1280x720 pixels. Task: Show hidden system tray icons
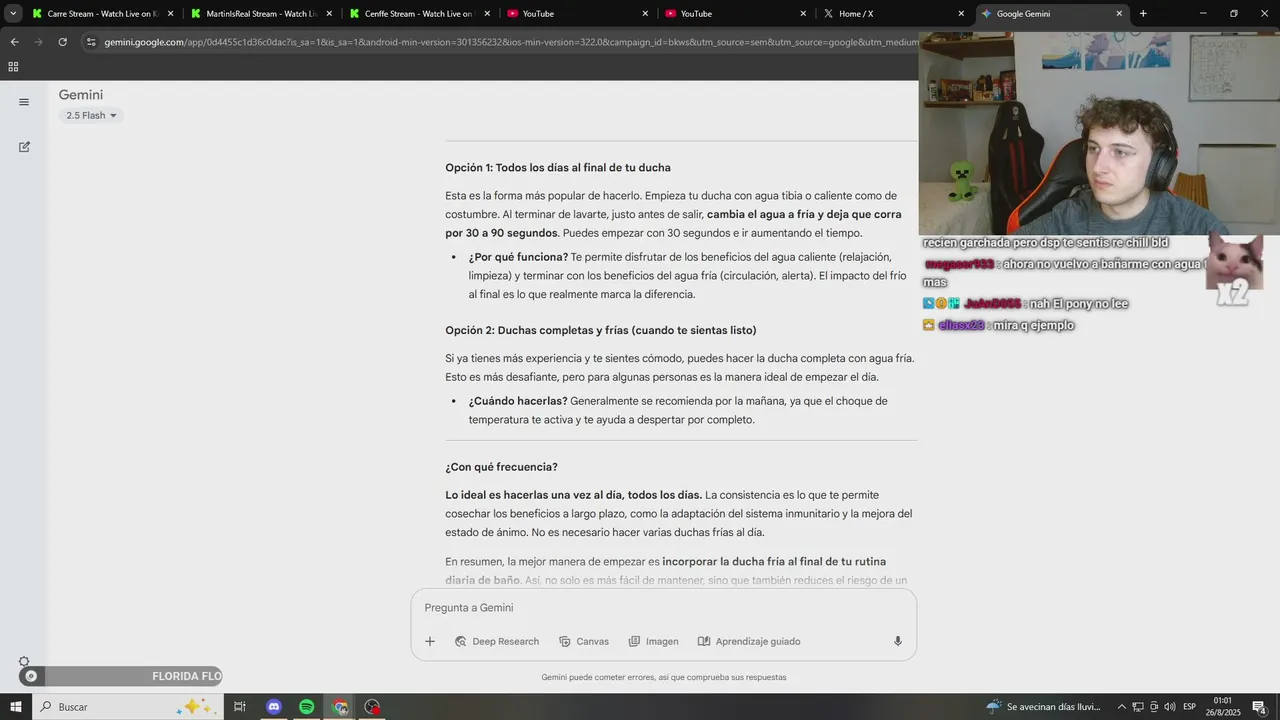click(1121, 707)
